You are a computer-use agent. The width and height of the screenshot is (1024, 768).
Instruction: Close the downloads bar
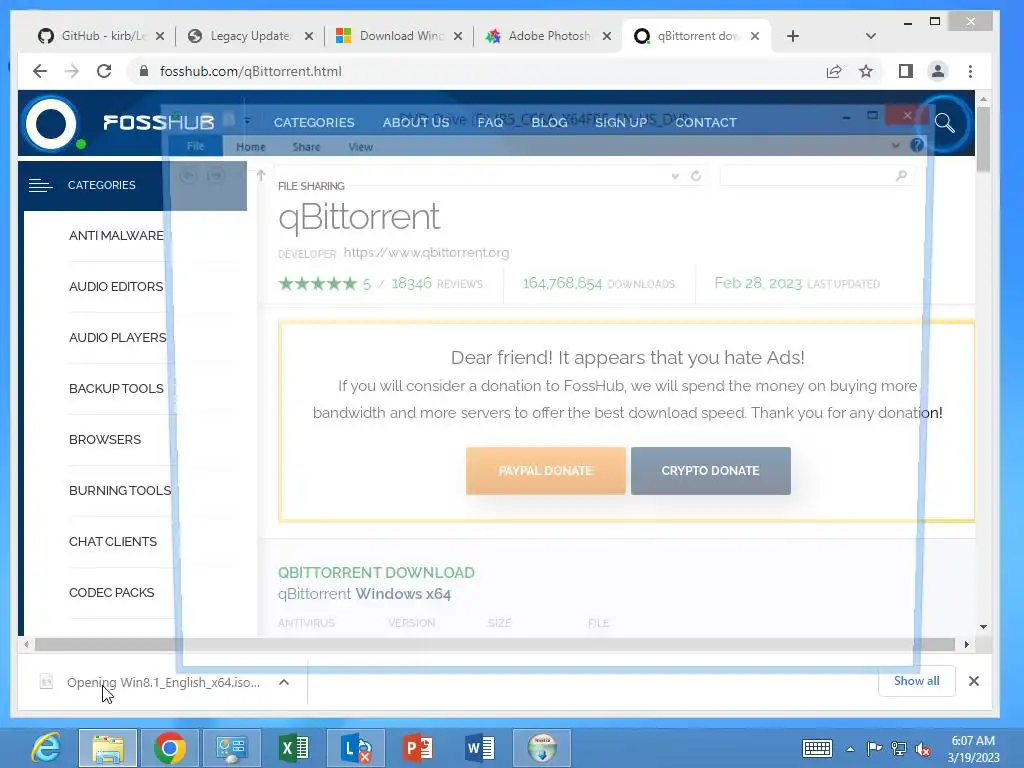click(x=974, y=681)
